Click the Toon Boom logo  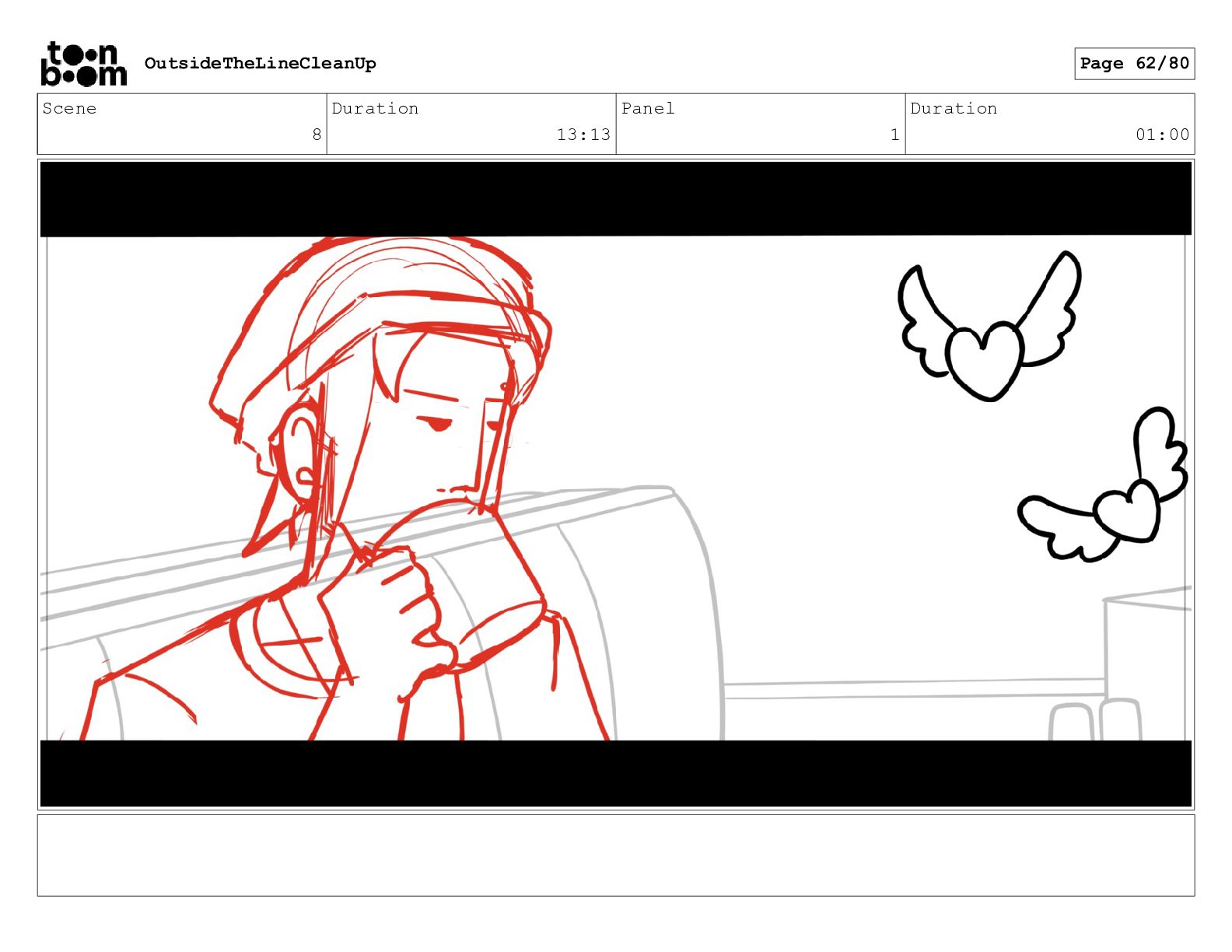tap(84, 64)
